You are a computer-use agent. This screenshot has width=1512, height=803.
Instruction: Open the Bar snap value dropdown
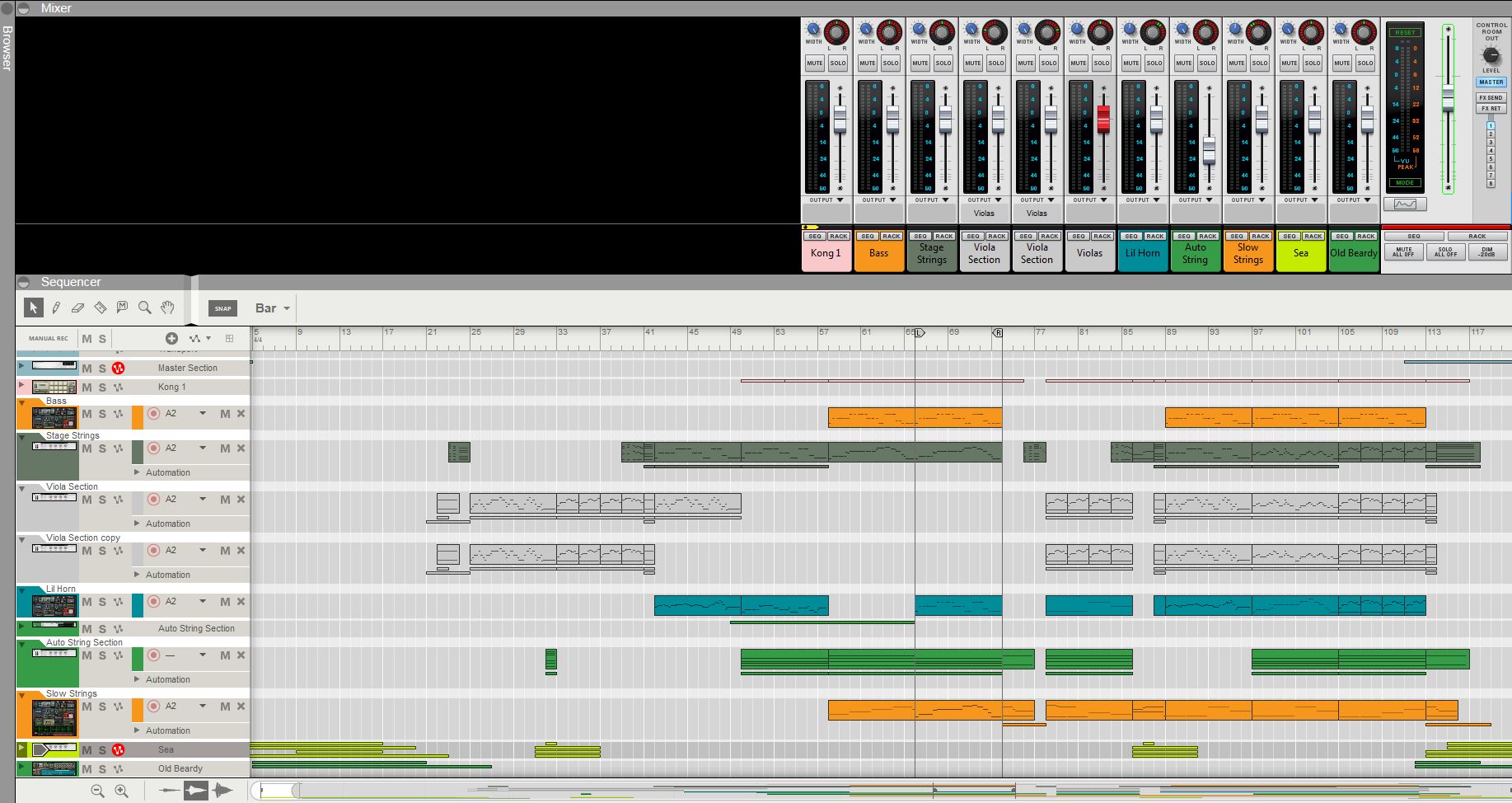coord(273,308)
